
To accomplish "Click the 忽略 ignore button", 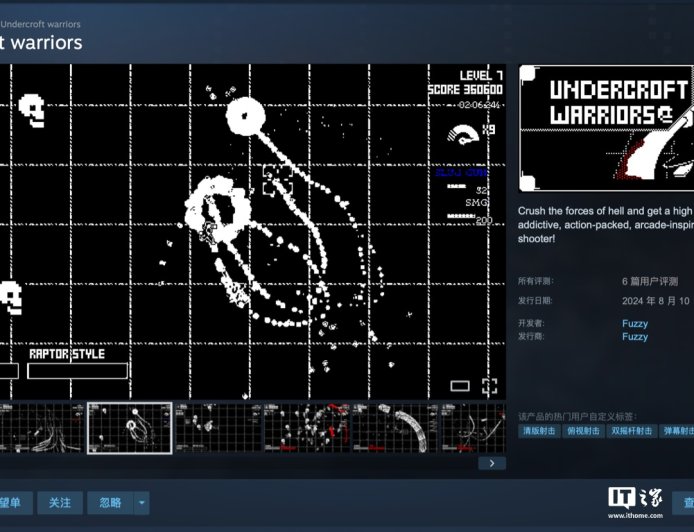I will pos(110,503).
